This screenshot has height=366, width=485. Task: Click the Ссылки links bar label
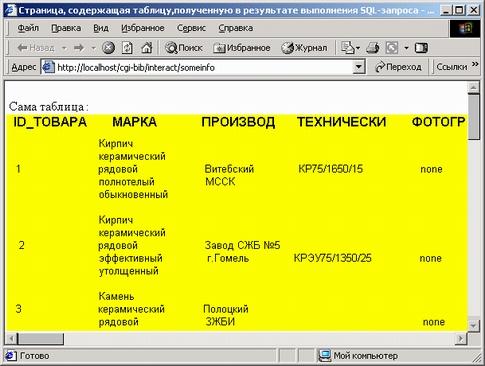[x=452, y=67]
